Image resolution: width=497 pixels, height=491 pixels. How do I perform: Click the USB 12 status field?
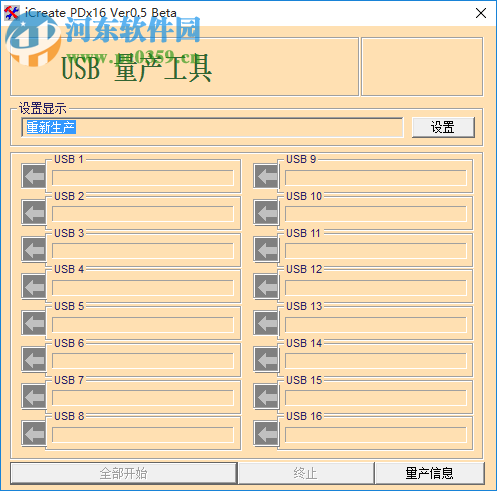coord(376,288)
